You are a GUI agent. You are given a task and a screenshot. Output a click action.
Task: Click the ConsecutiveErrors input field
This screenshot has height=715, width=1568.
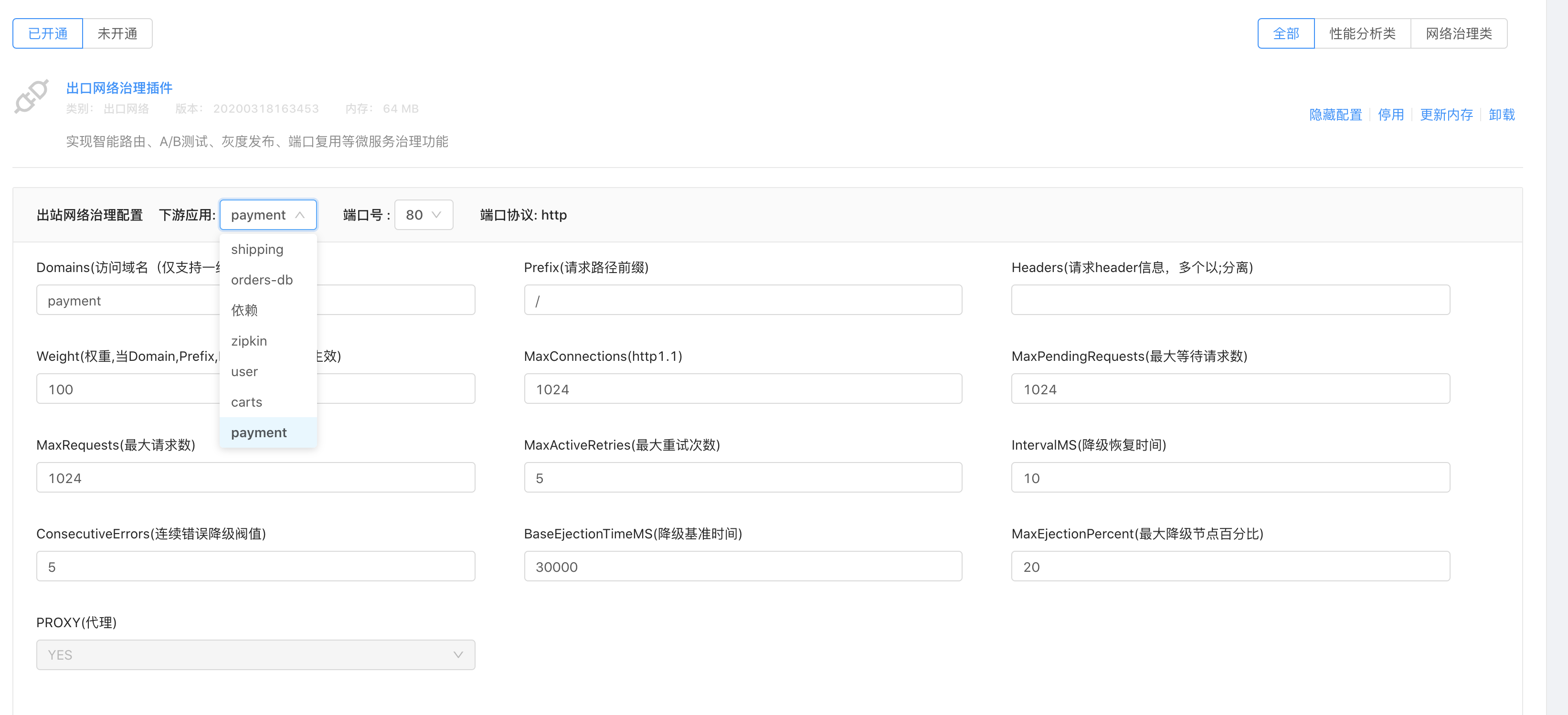click(255, 567)
